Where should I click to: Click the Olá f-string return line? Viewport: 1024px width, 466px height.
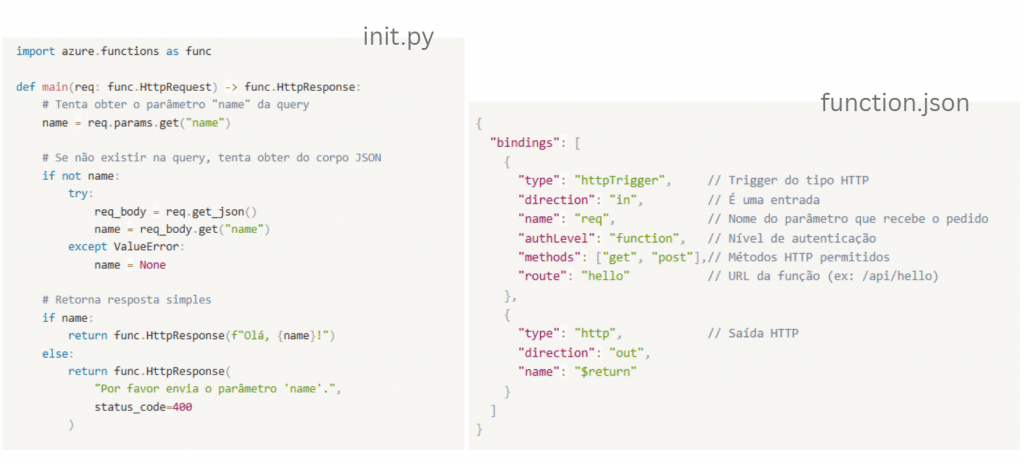click(200, 336)
